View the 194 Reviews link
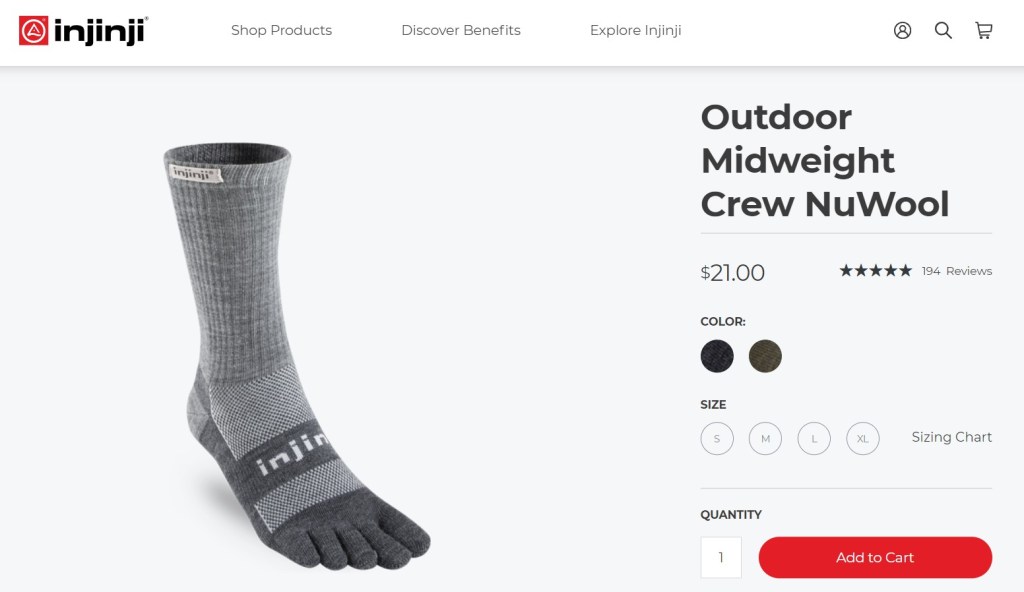1024x592 pixels. point(957,271)
